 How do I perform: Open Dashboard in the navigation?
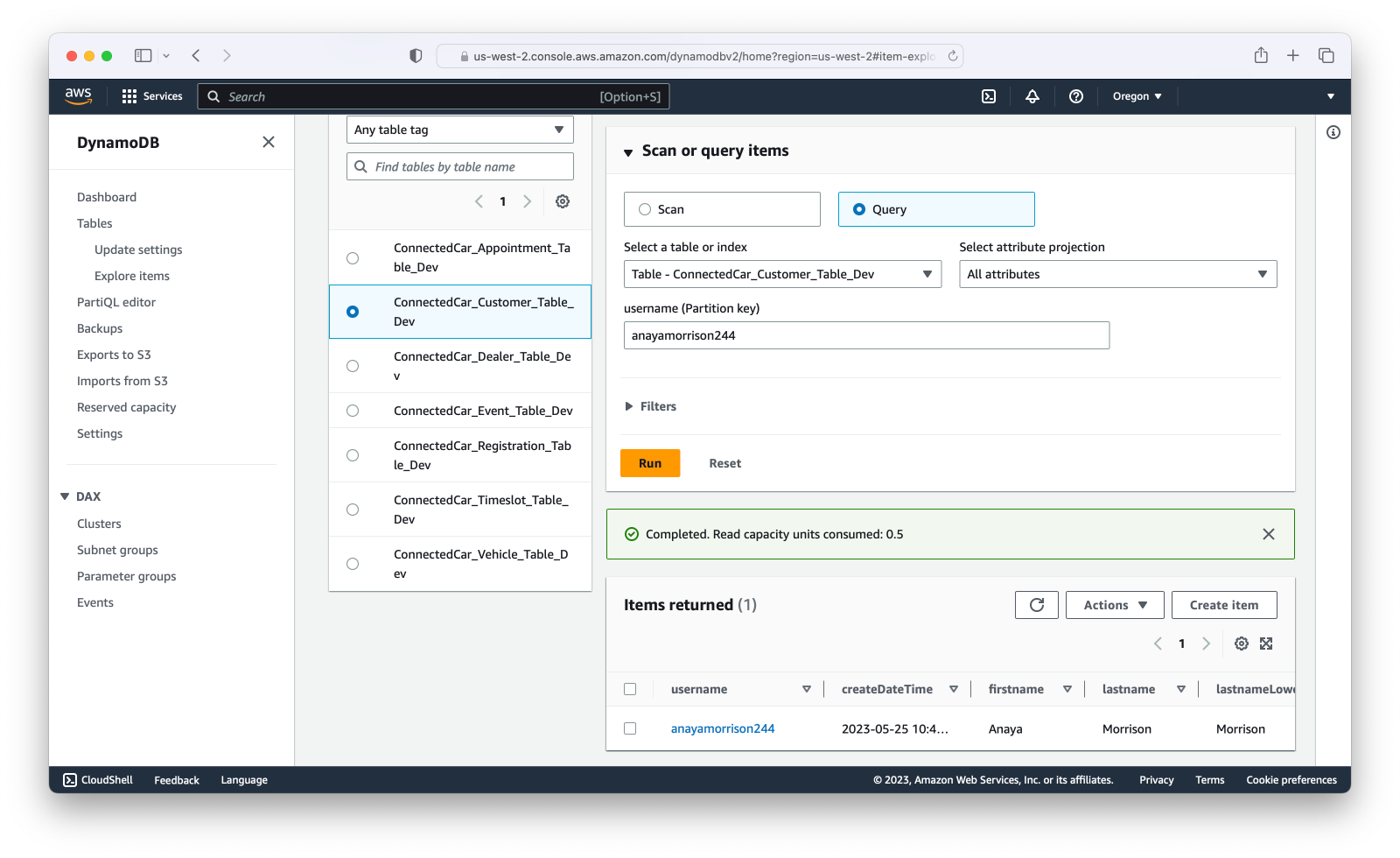pyautogui.click(x=107, y=197)
